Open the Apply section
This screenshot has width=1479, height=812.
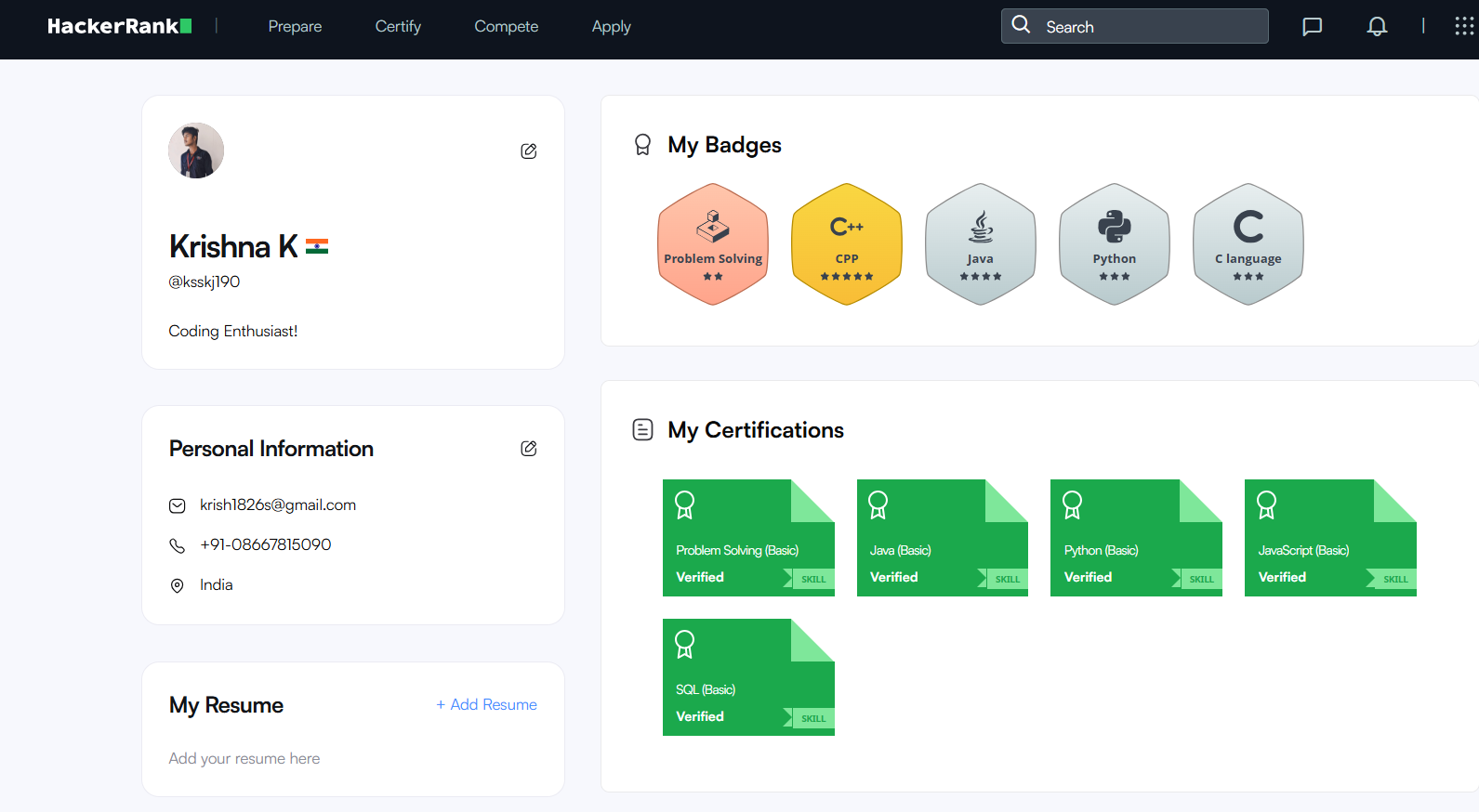coord(611,27)
